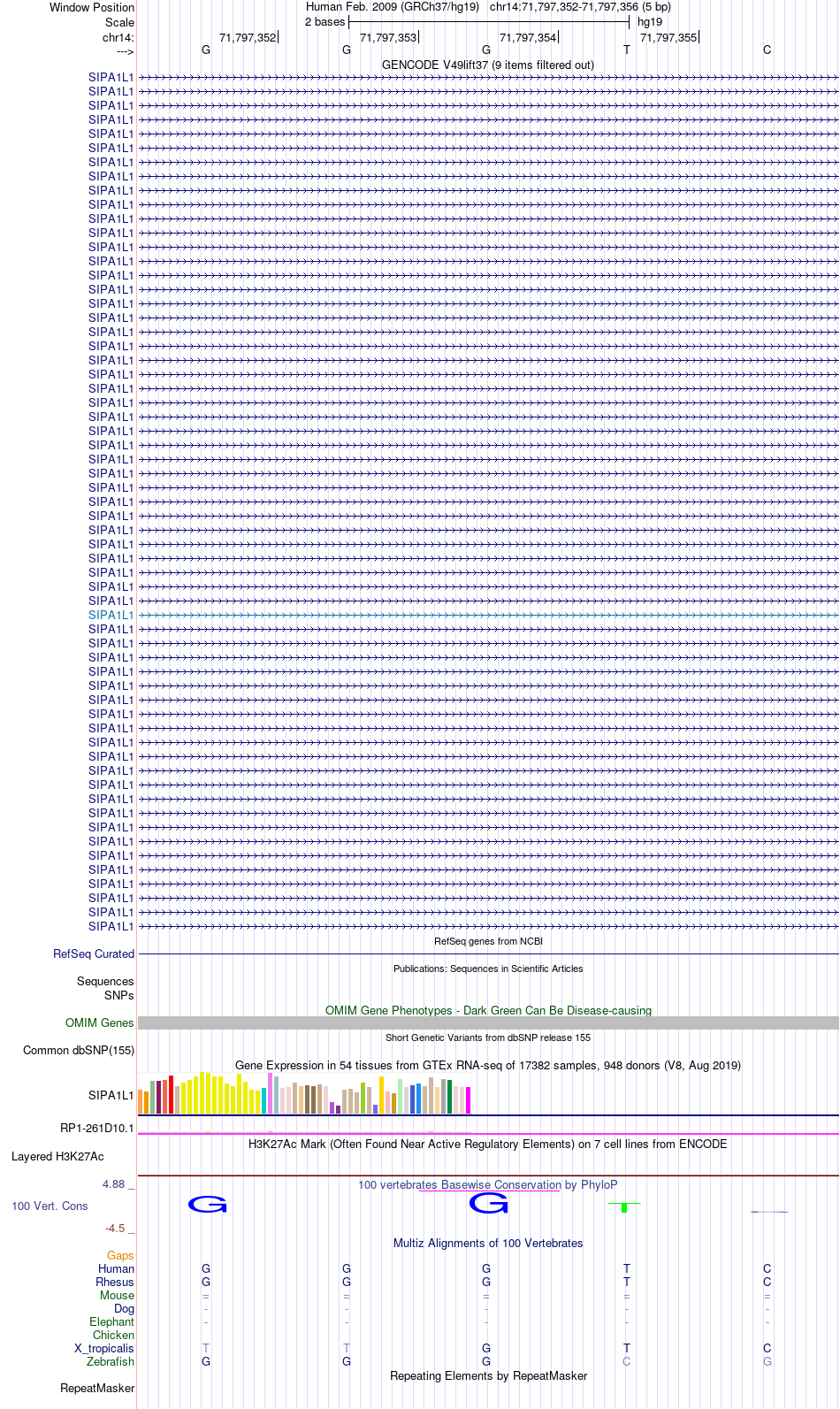Click 'Repeating Elements by RepeatMasker' title
Screen dimensions: 840x1409
488,1375
